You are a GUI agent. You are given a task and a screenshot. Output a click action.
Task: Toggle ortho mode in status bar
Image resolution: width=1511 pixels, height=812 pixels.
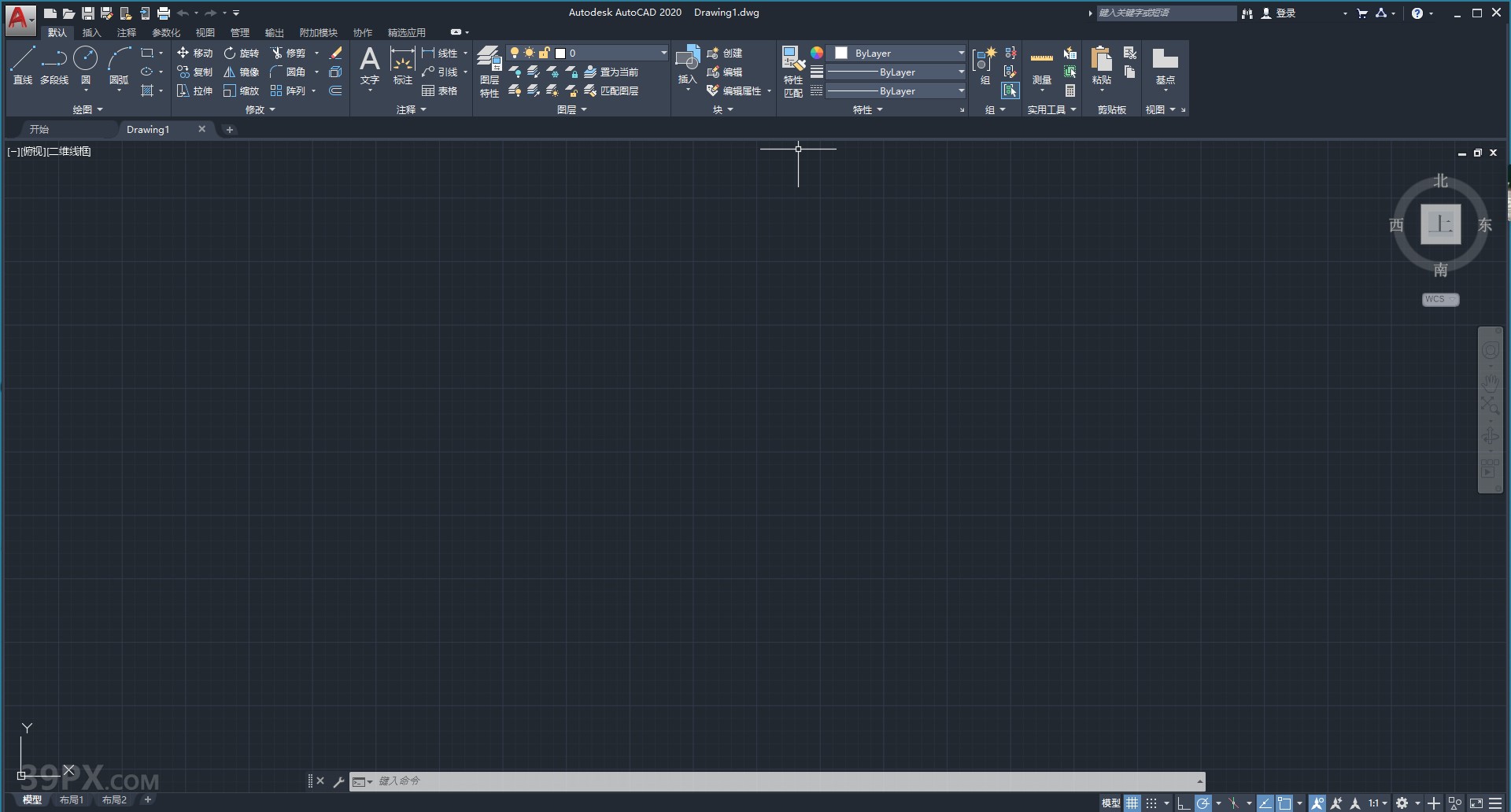[x=1184, y=803]
